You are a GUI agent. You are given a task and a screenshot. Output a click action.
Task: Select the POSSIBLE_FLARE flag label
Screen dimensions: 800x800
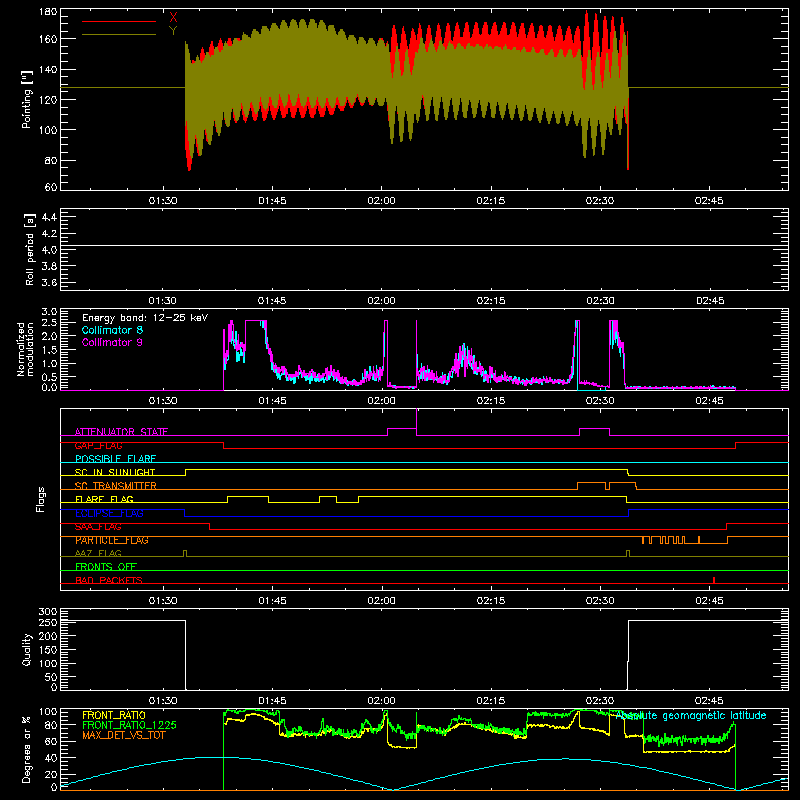[115, 459]
